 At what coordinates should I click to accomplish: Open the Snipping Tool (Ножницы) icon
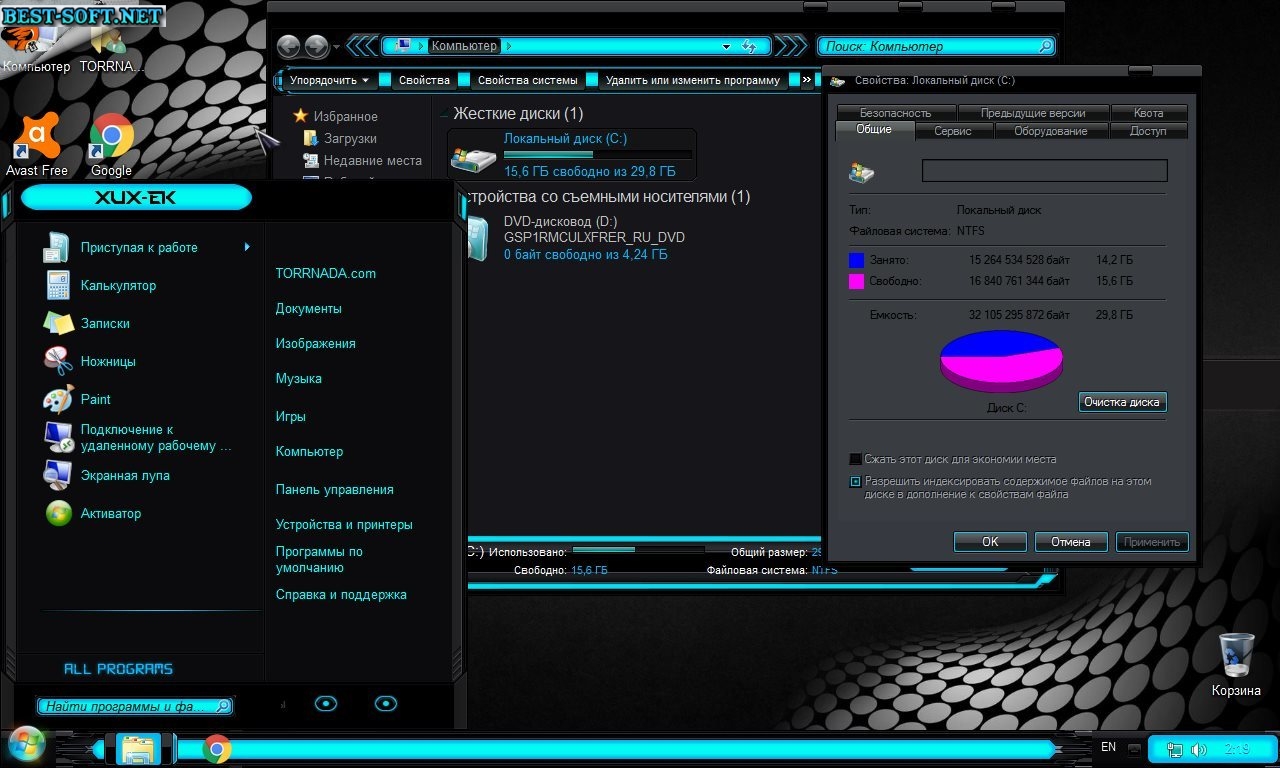pyautogui.click(x=57, y=361)
